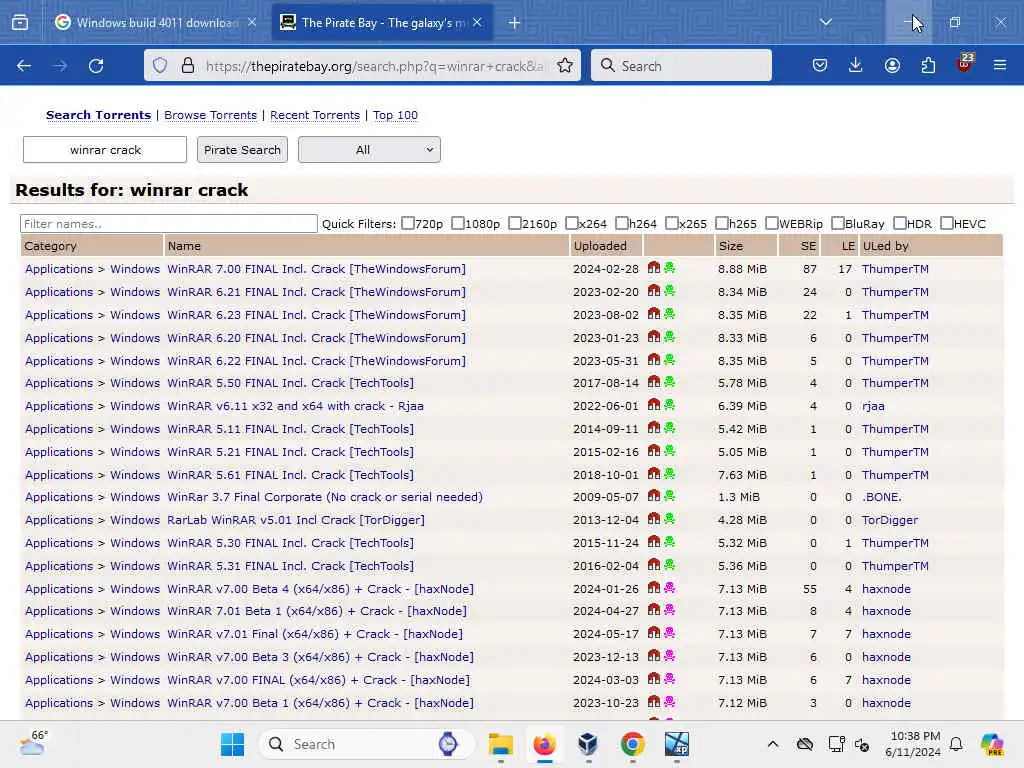Open Search Torrents navigation link
Viewport: 1024px width, 768px height.
pos(98,115)
